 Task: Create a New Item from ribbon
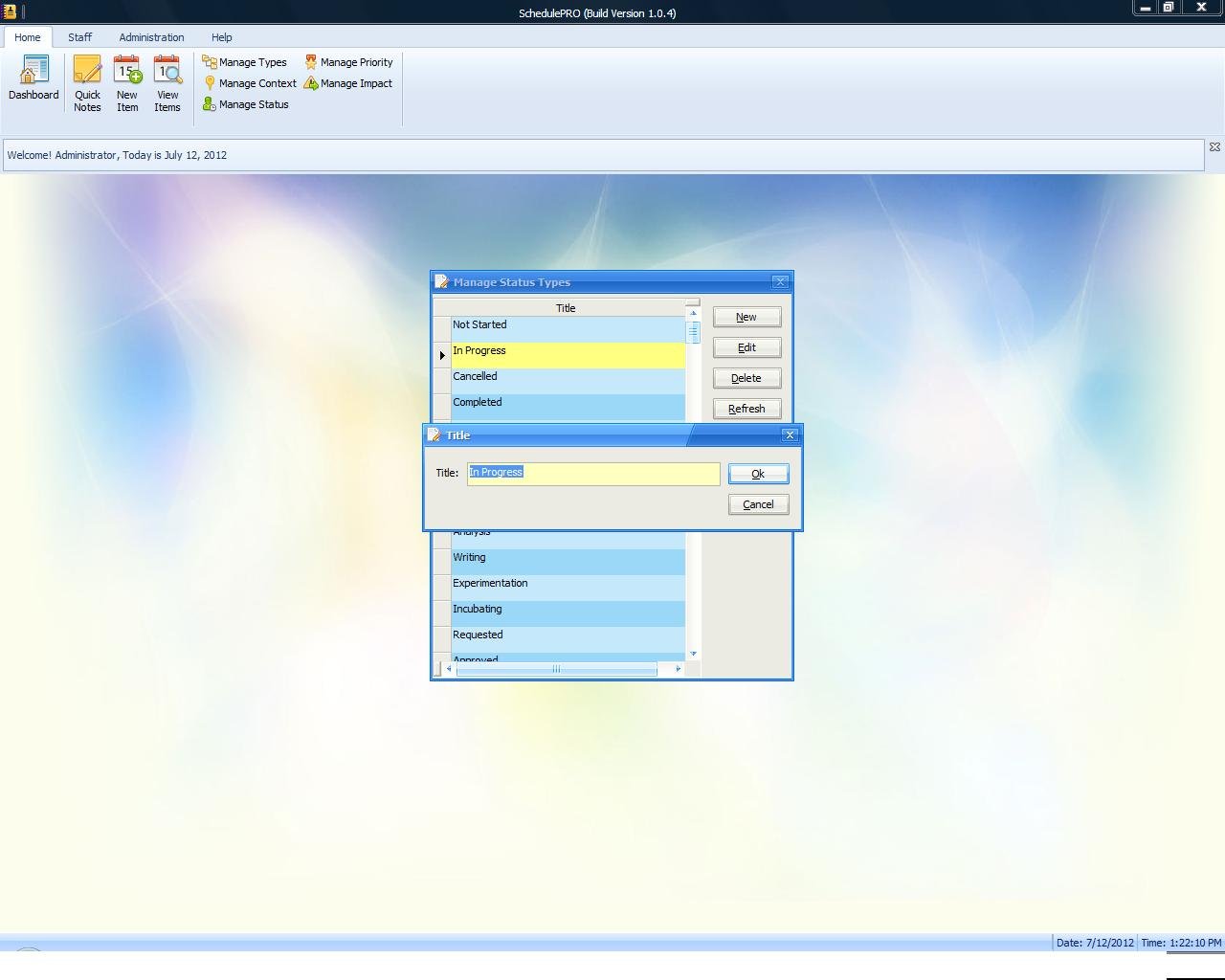click(127, 83)
